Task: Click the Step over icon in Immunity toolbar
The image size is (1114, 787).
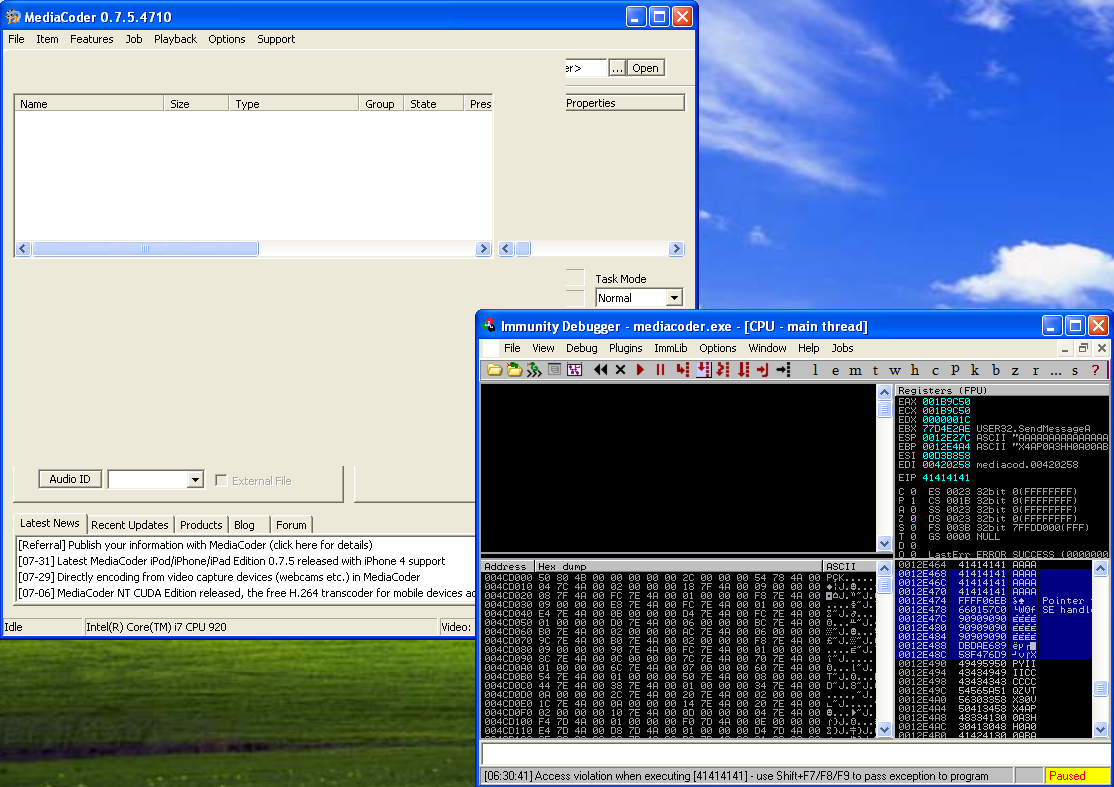Action: [x=703, y=370]
